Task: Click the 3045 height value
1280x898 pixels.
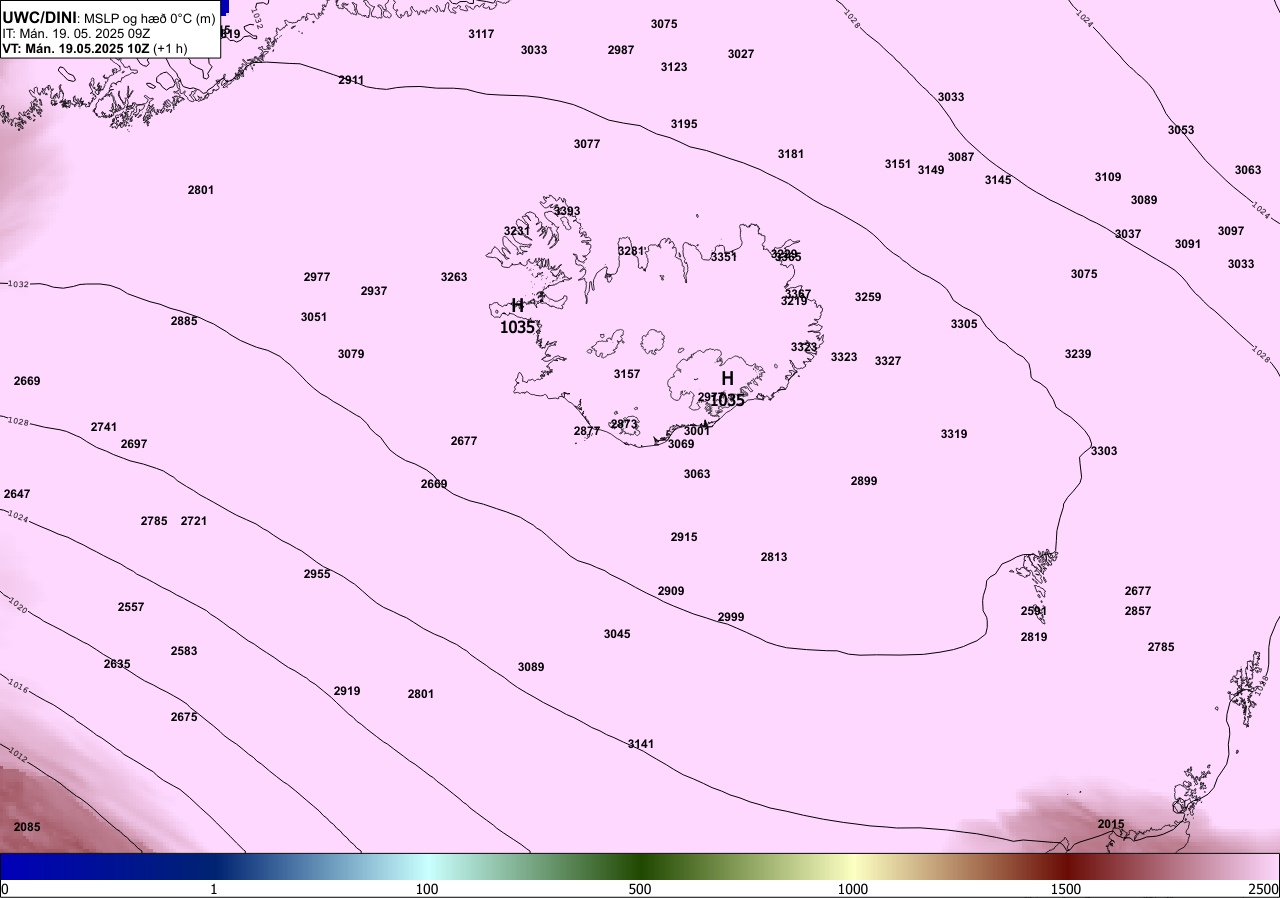Action: [x=617, y=634]
